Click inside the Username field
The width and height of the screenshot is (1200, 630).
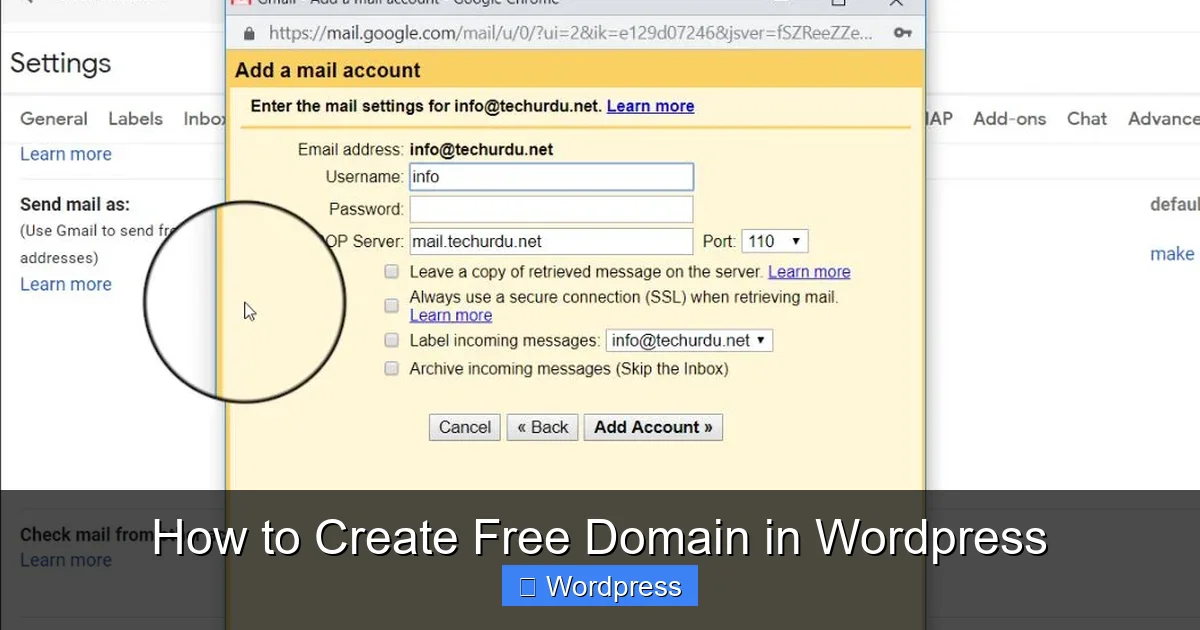pyautogui.click(x=551, y=176)
